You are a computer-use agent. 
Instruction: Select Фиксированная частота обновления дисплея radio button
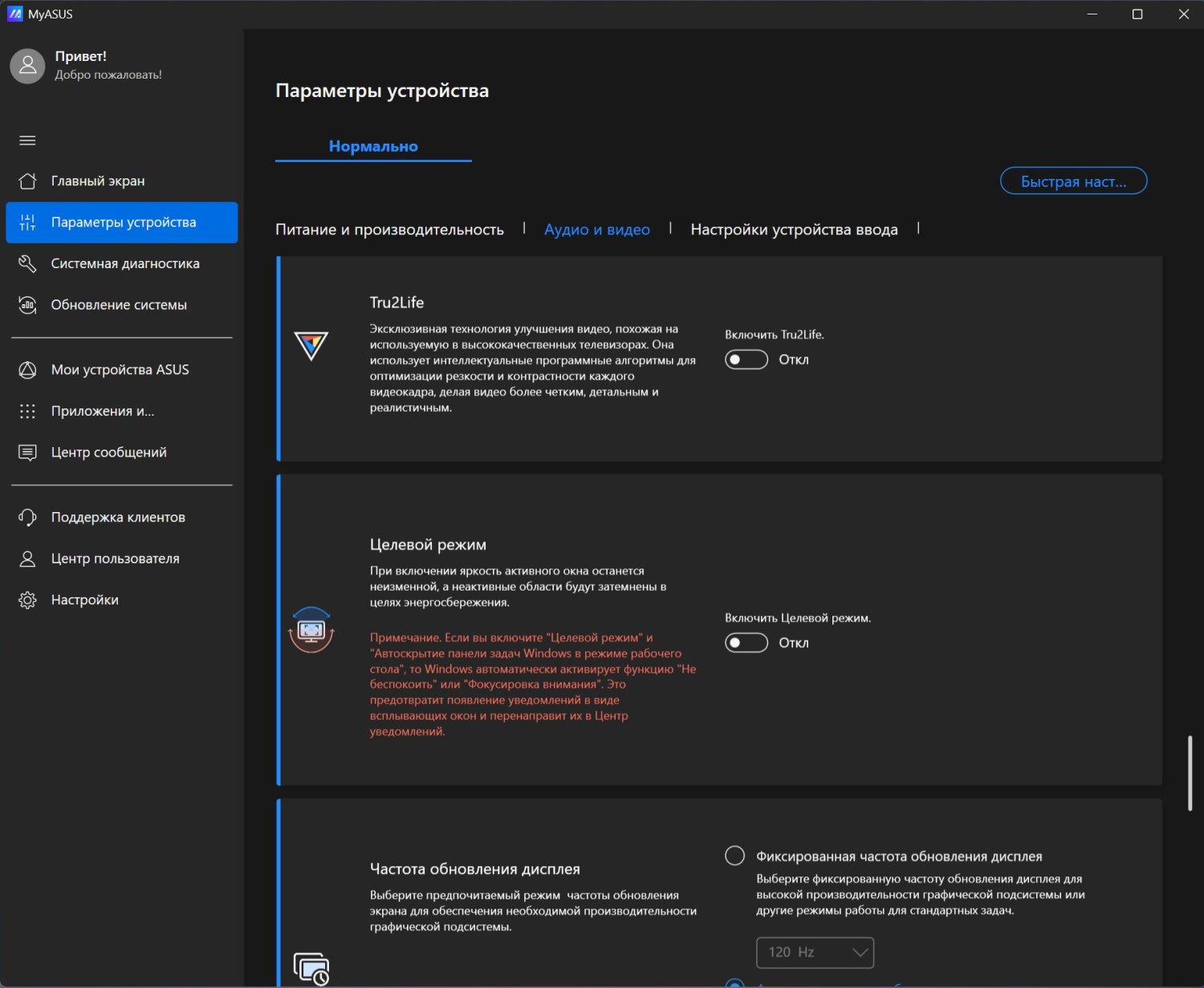[734, 856]
